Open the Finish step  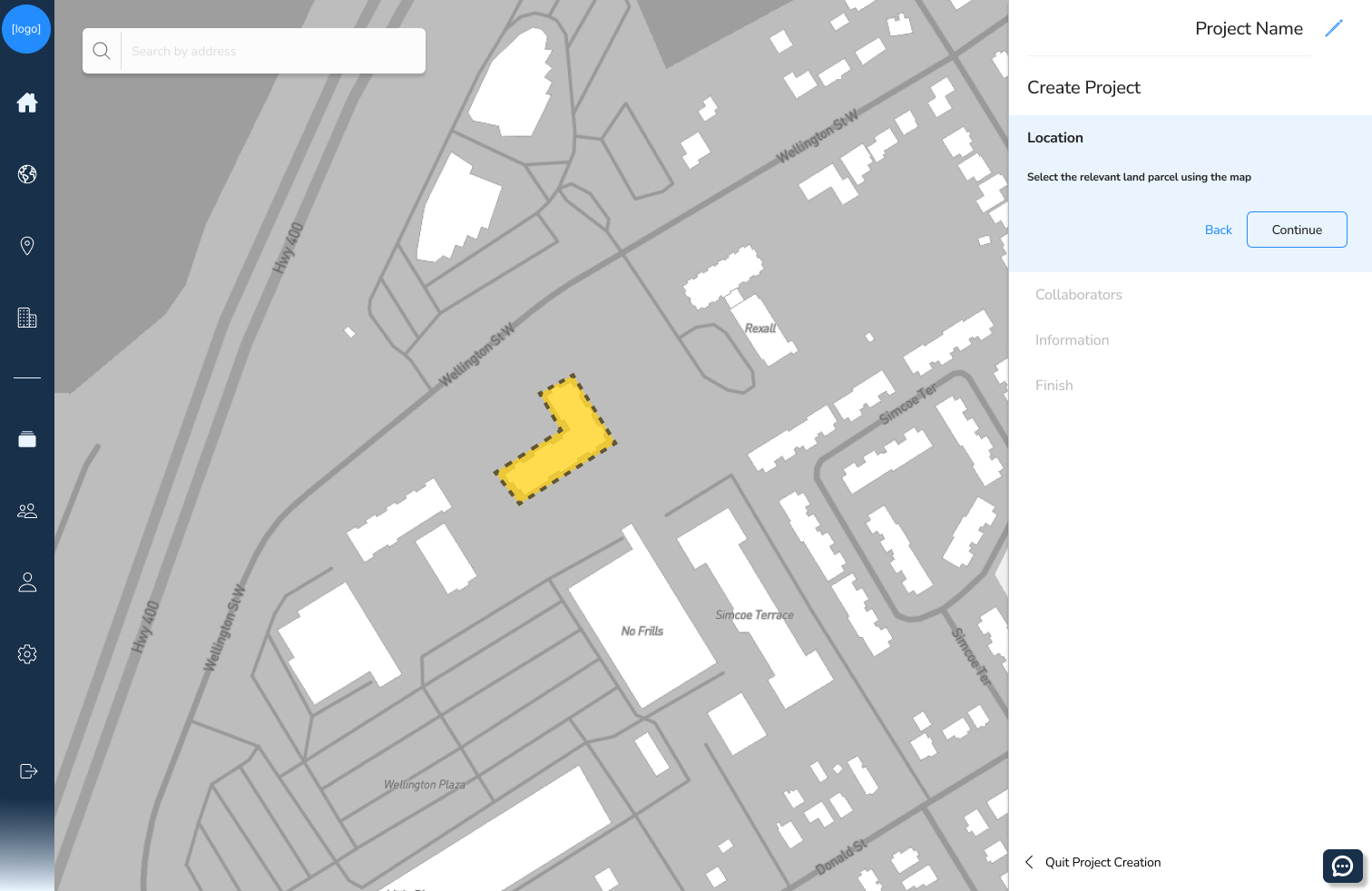pos(1053,386)
